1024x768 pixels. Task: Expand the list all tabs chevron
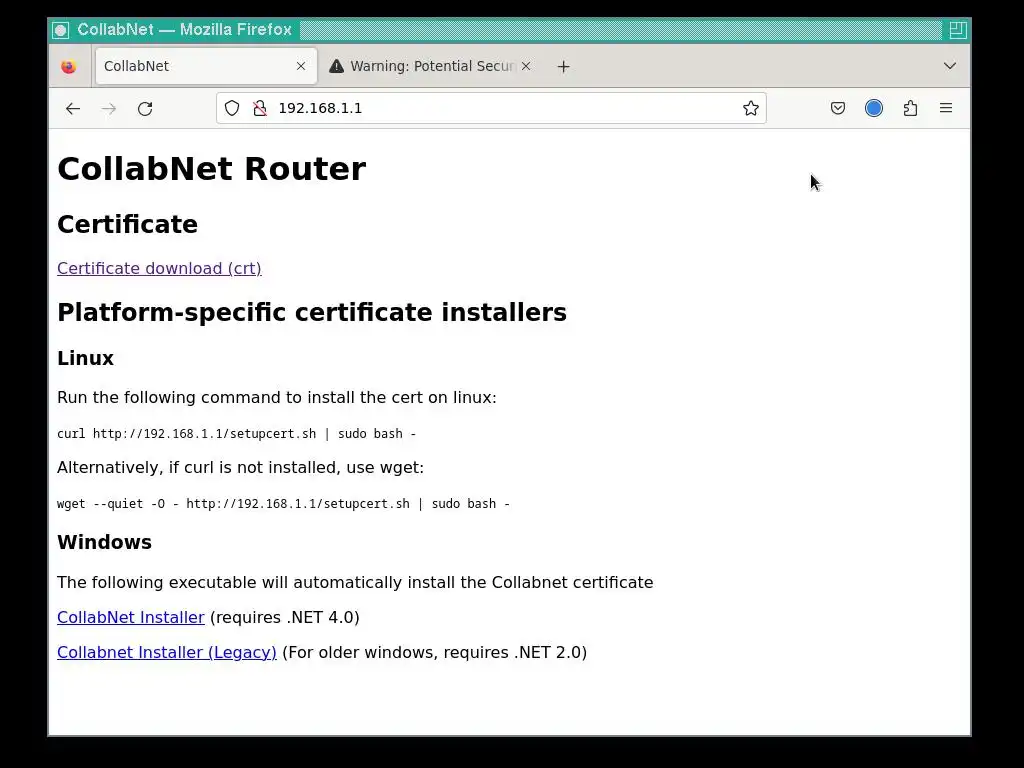pyautogui.click(x=950, y=66)
